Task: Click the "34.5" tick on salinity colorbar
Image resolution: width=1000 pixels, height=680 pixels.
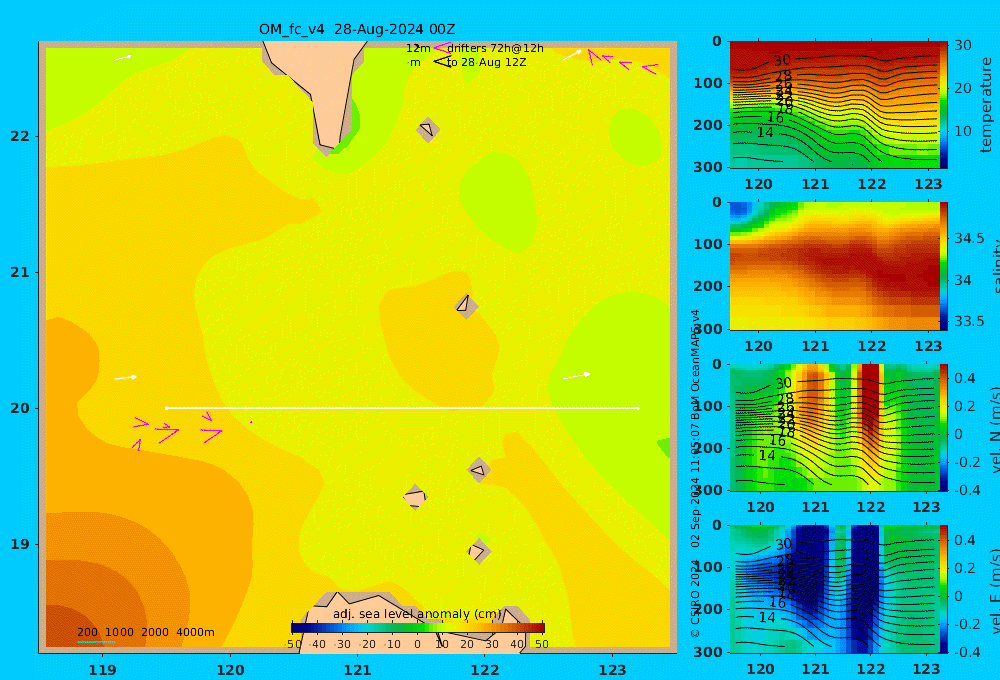Action: coord(969,239)
